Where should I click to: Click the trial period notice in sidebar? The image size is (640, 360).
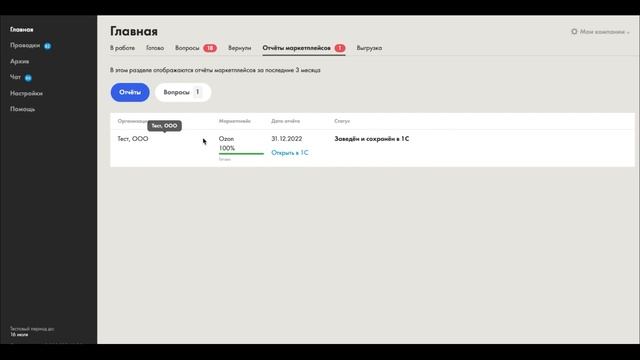click(x=32, y=331)
